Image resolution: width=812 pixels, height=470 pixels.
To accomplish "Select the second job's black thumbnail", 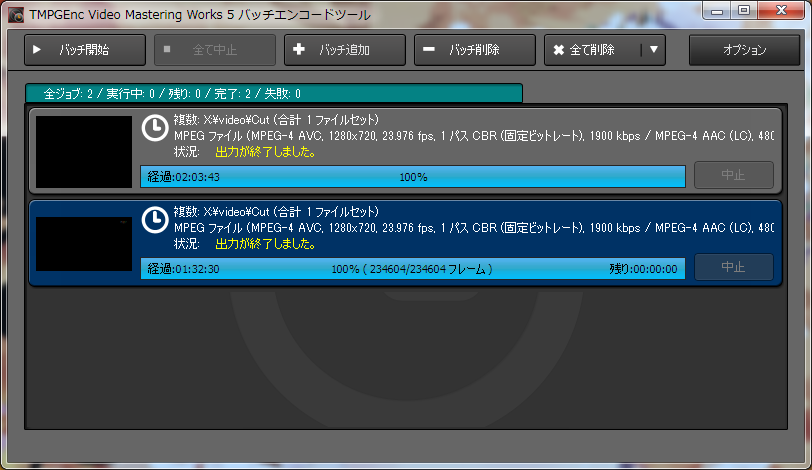I will [84, 244].
